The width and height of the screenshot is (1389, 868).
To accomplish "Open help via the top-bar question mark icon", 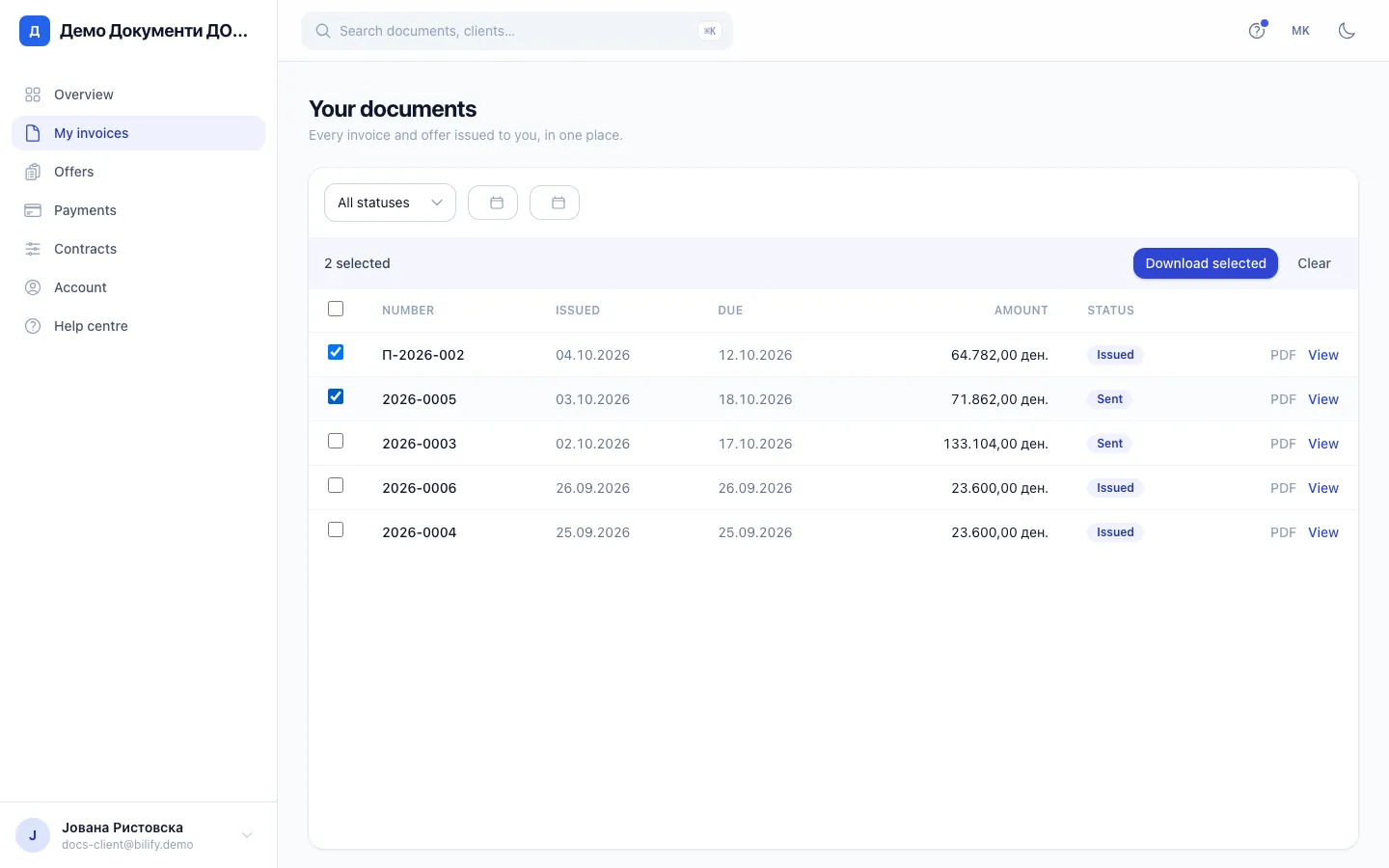I will point(1257,31).
